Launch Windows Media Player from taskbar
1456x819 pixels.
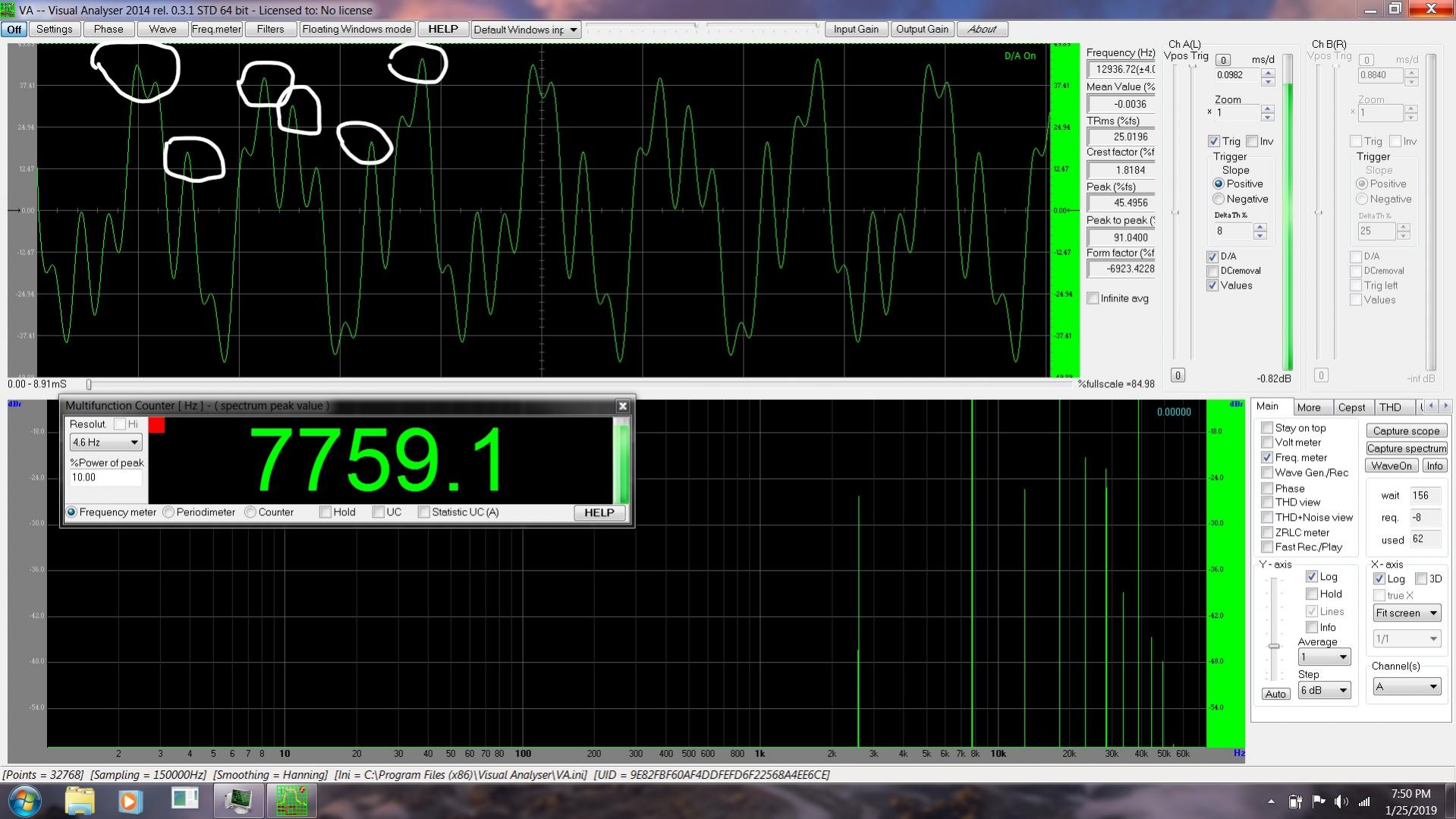[x=129, y=801]
